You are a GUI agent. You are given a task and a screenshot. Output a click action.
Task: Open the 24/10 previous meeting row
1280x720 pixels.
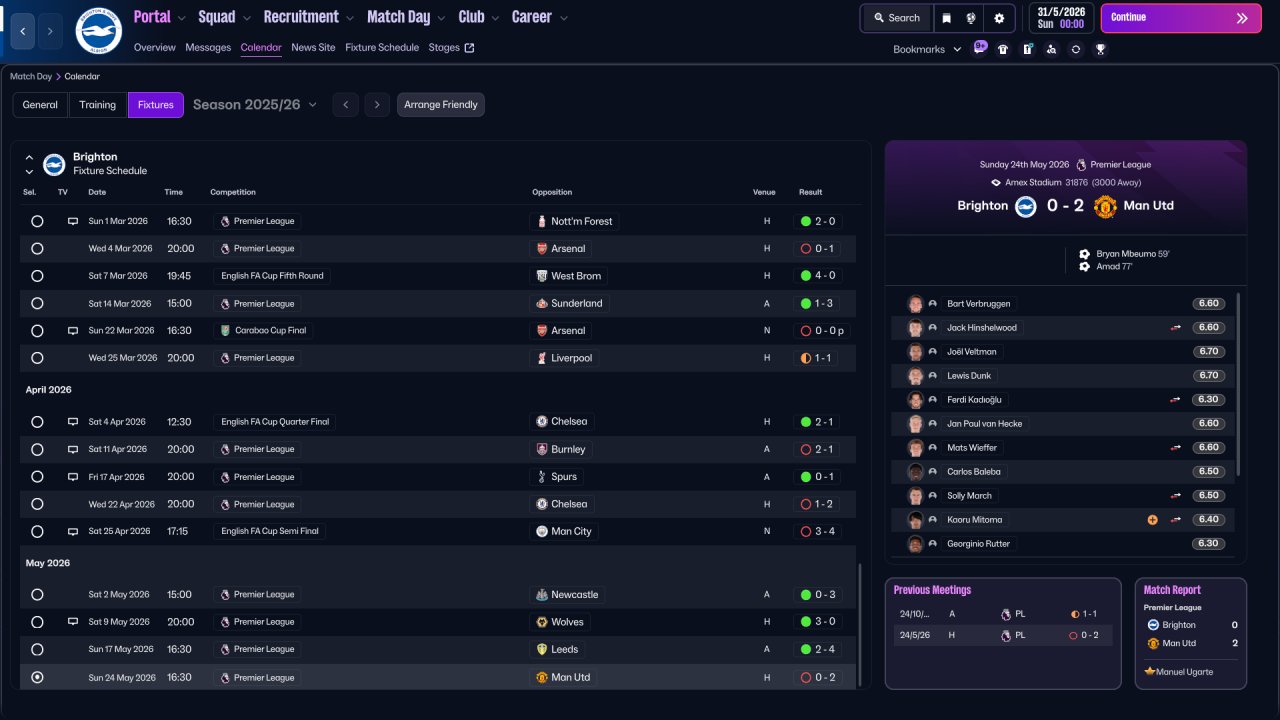1002,614
